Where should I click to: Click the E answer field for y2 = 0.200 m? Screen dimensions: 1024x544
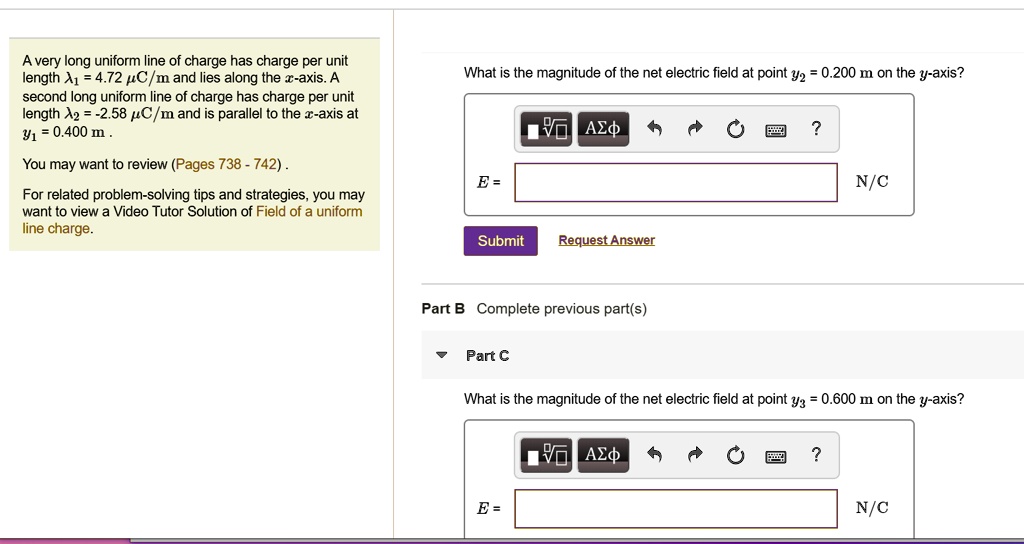676,182
